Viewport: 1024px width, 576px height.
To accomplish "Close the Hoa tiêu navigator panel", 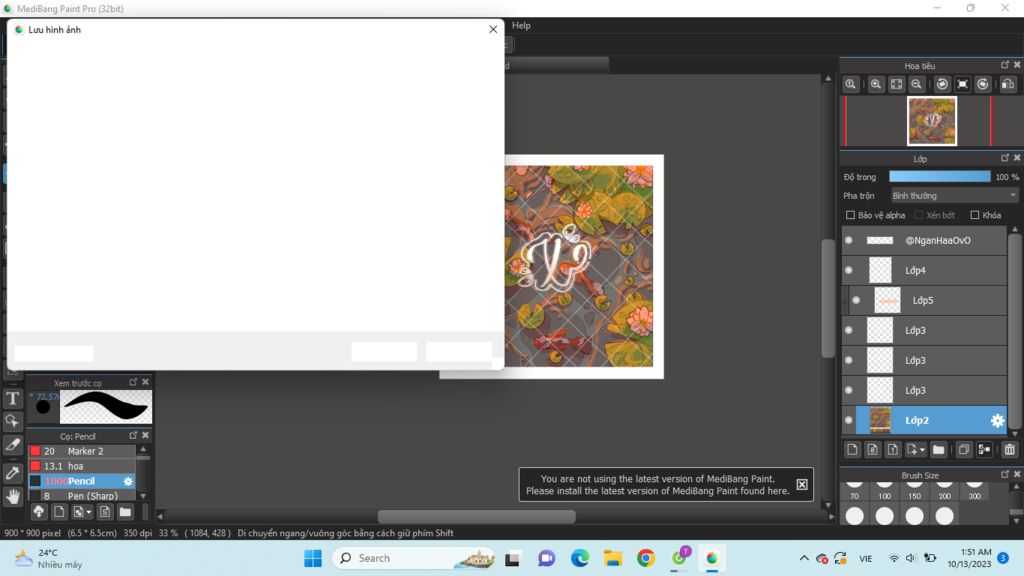I will (x=1017, y=65).
